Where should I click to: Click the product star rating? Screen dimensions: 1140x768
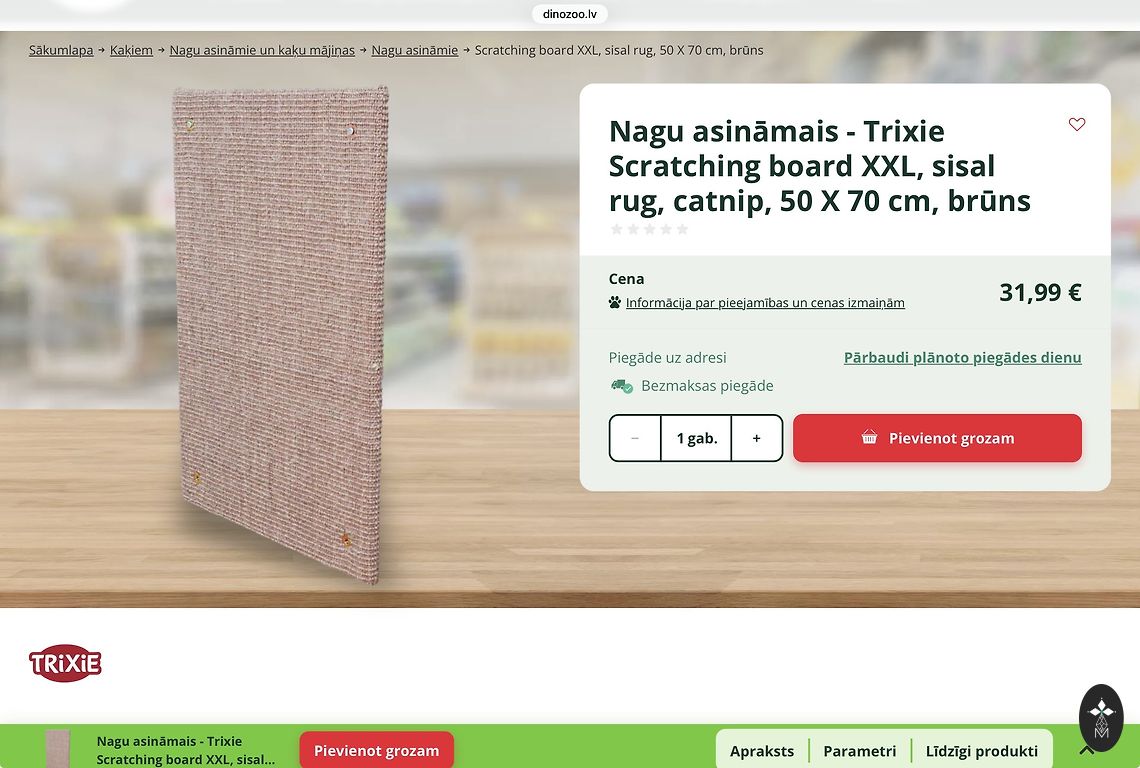(649, 229)
